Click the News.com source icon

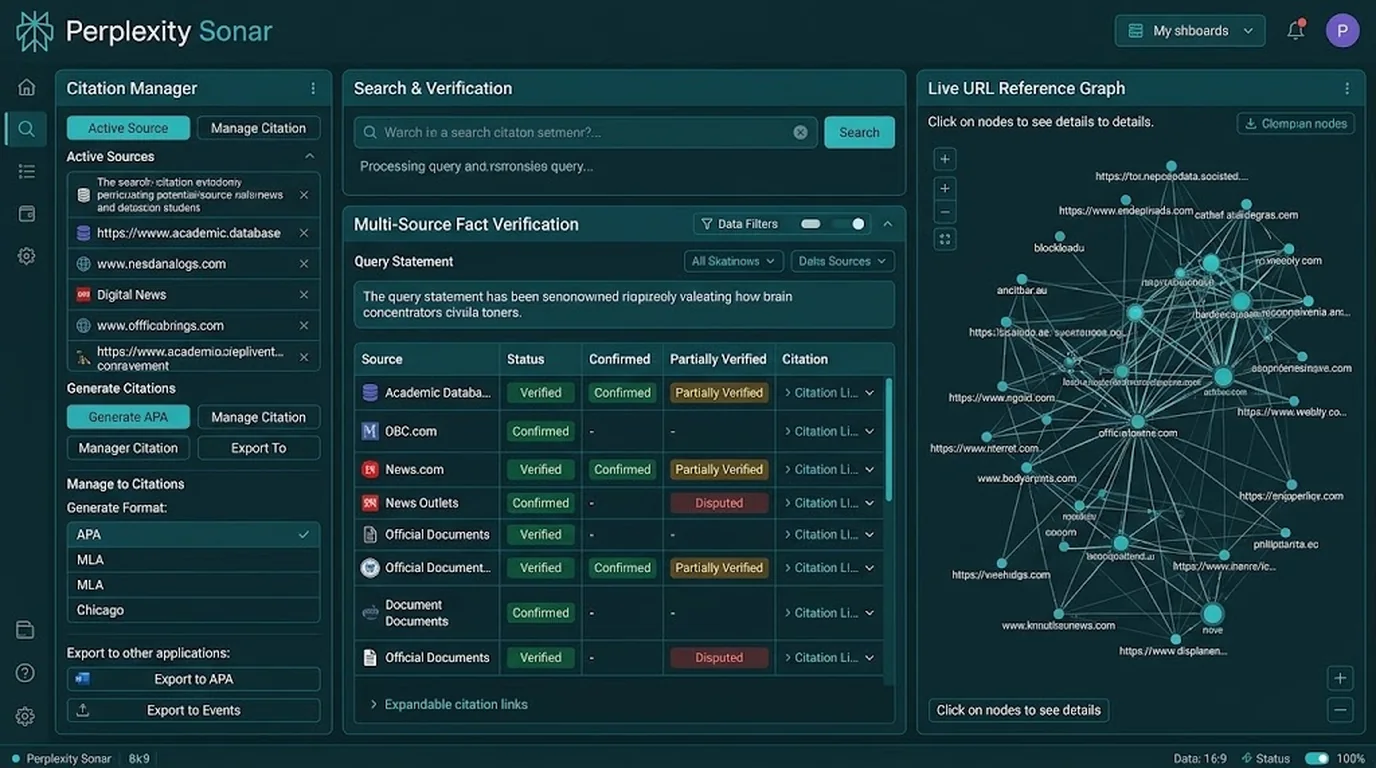370,469
